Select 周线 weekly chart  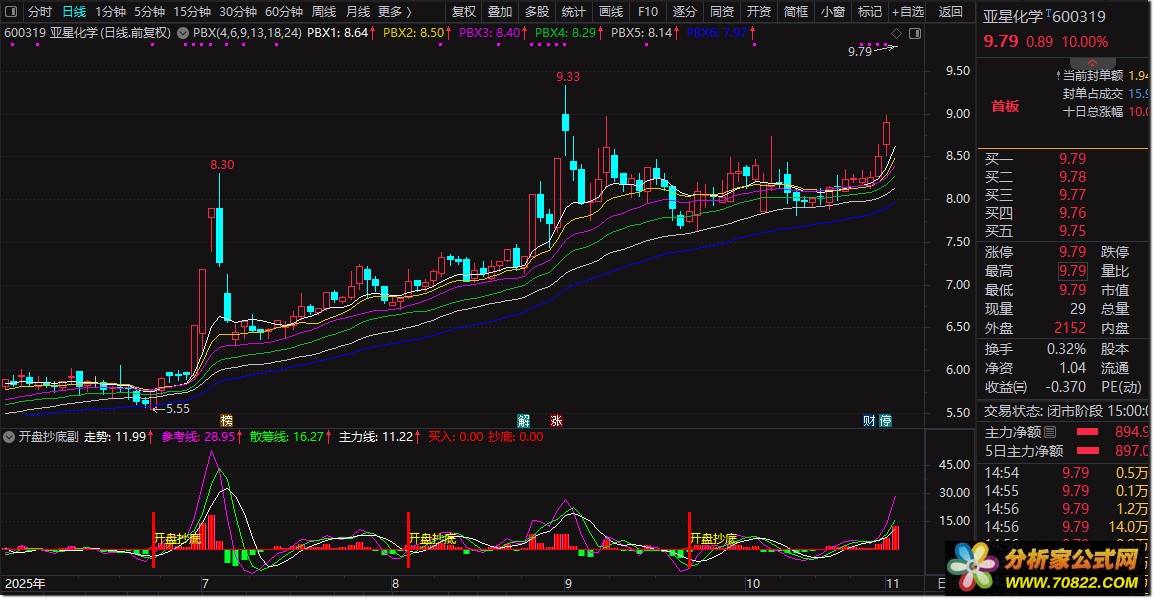323,12
